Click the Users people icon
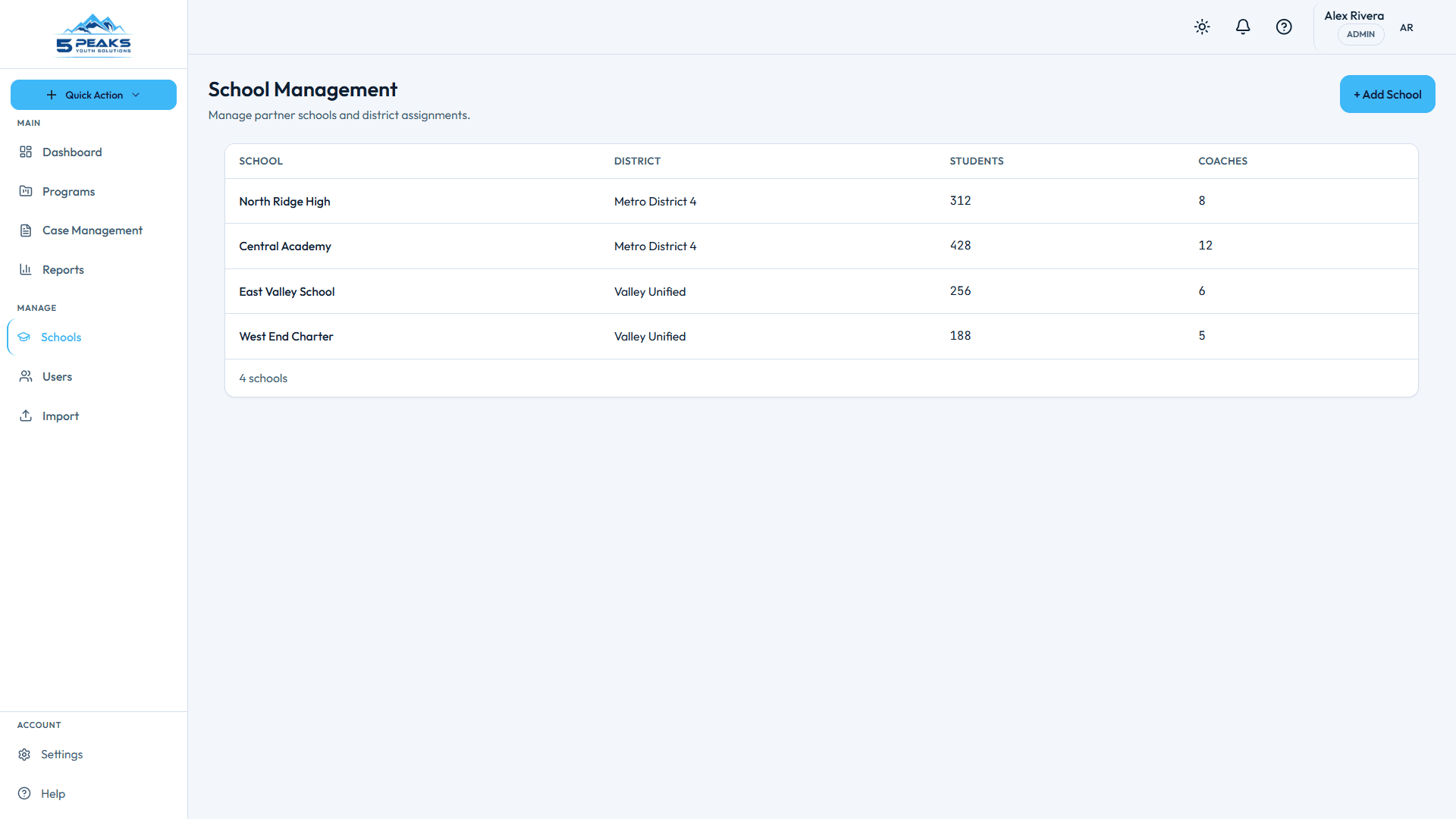Viewport: 1456px width, 819px height. [x=26, y=376]
